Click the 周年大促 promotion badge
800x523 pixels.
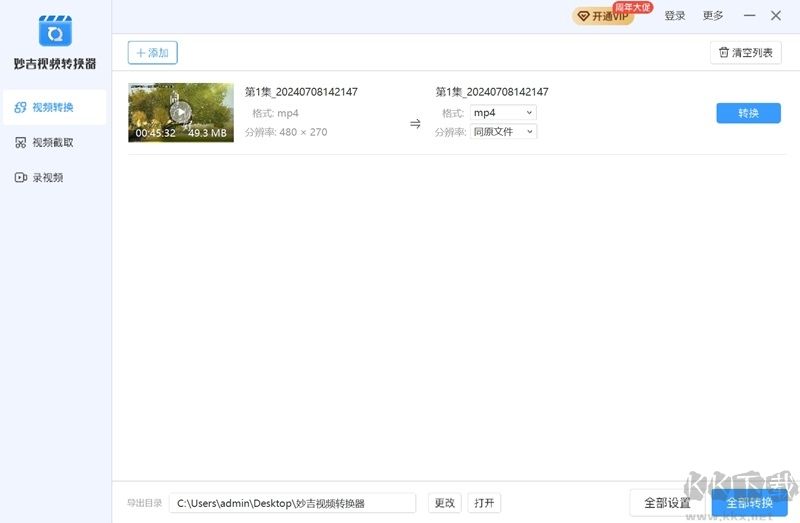click(633, 7)
